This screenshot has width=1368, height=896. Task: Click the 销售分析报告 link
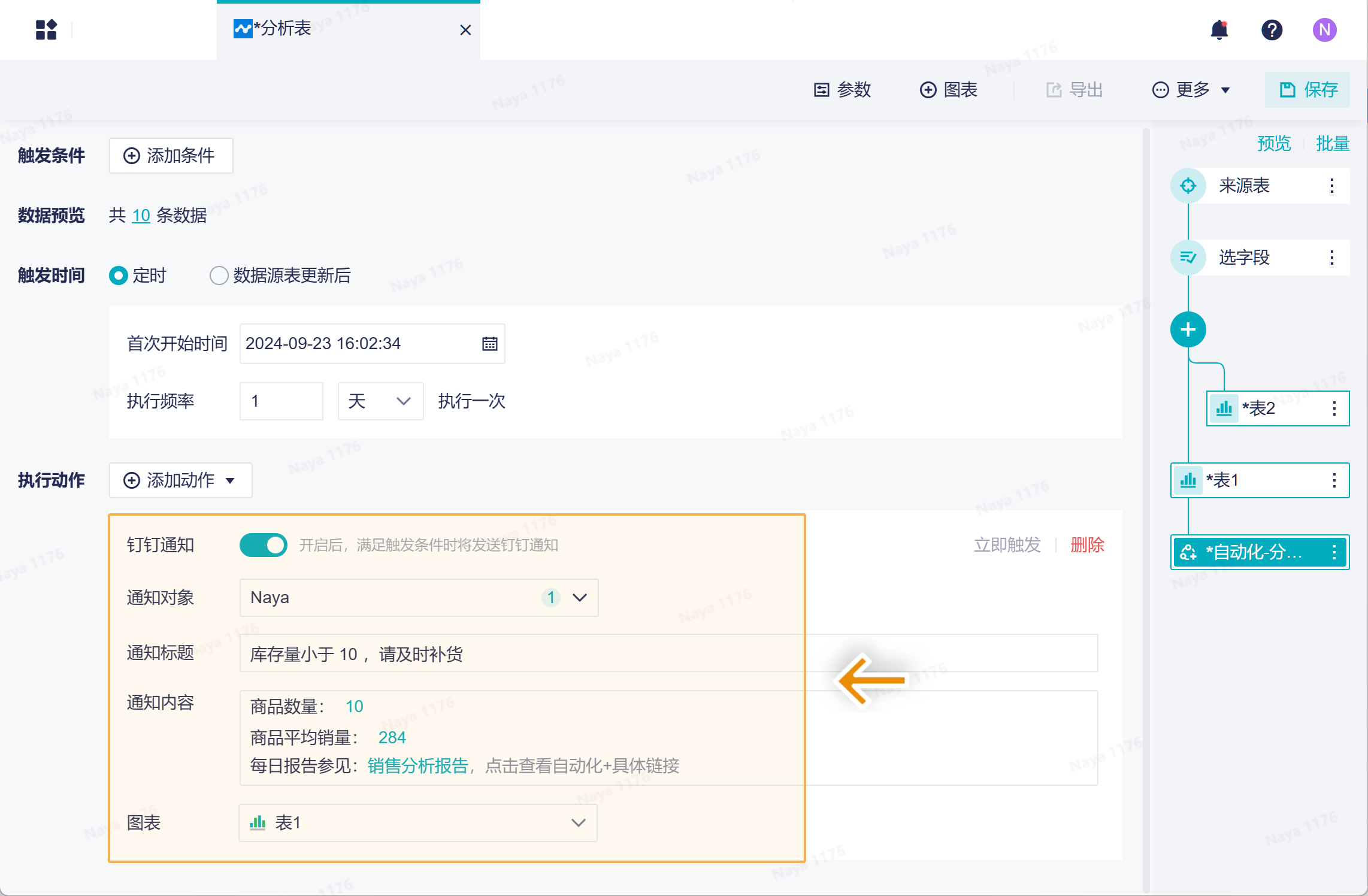[417, 766]
